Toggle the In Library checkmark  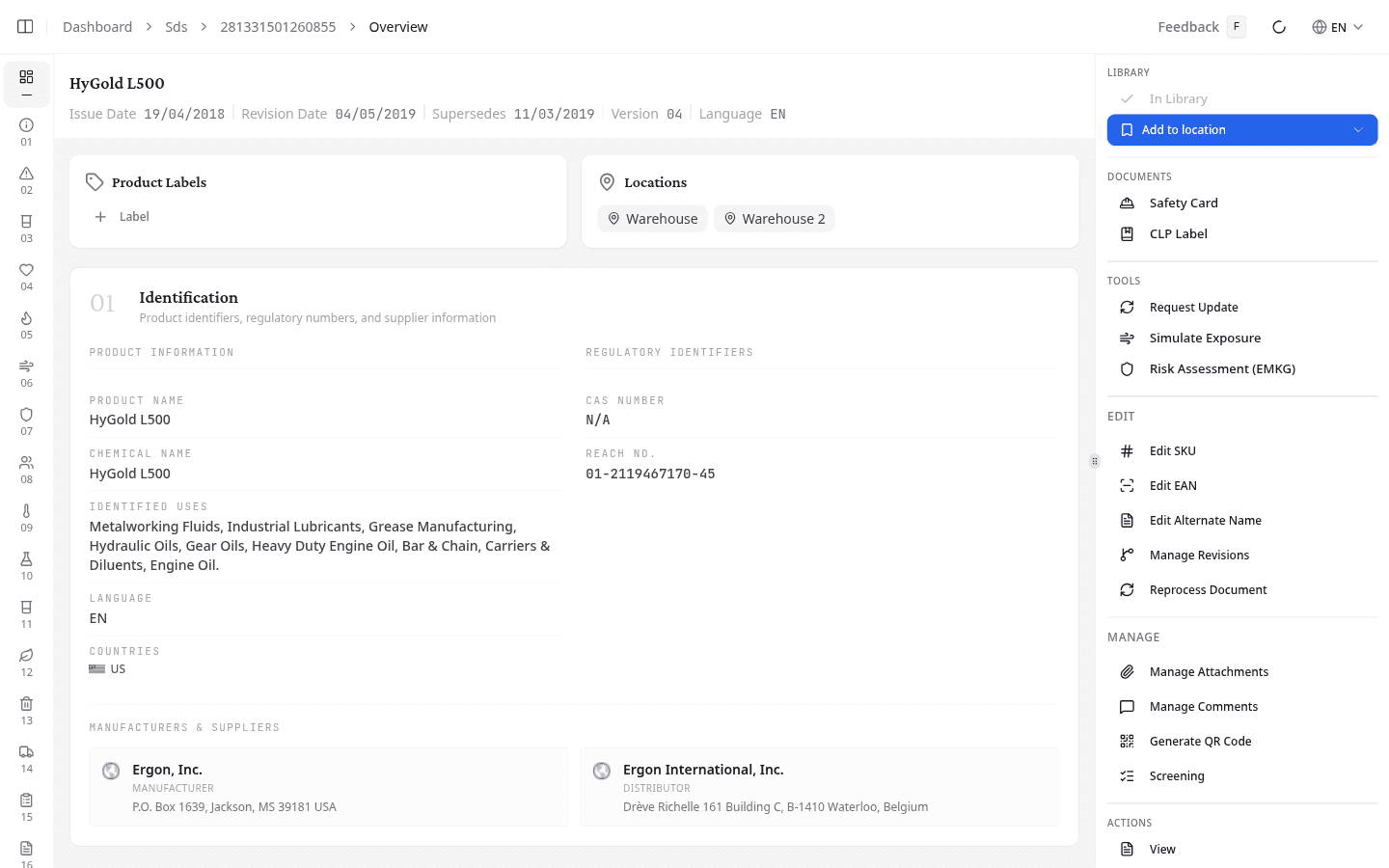pos(1127,98)
